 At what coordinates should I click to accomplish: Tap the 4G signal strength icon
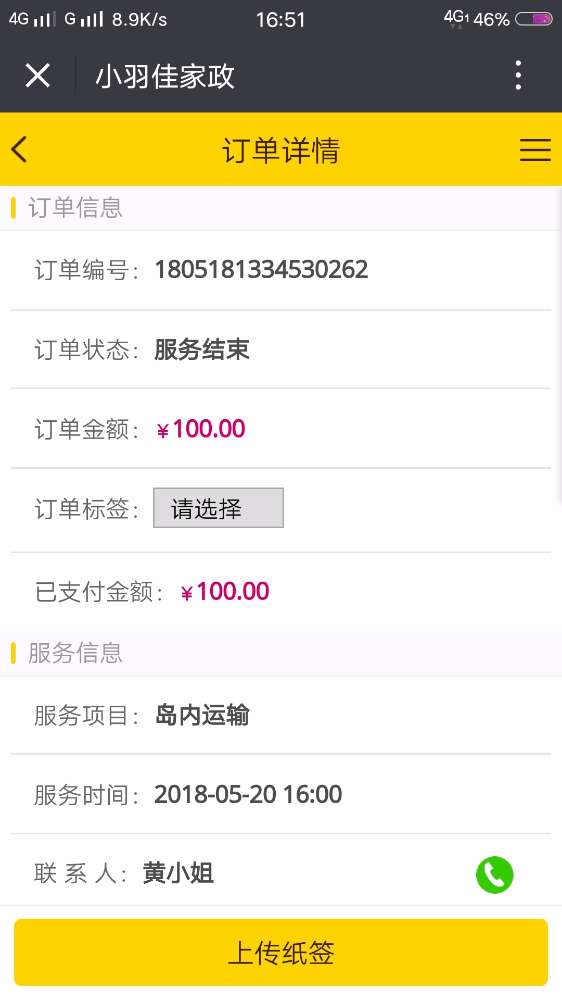31,19
